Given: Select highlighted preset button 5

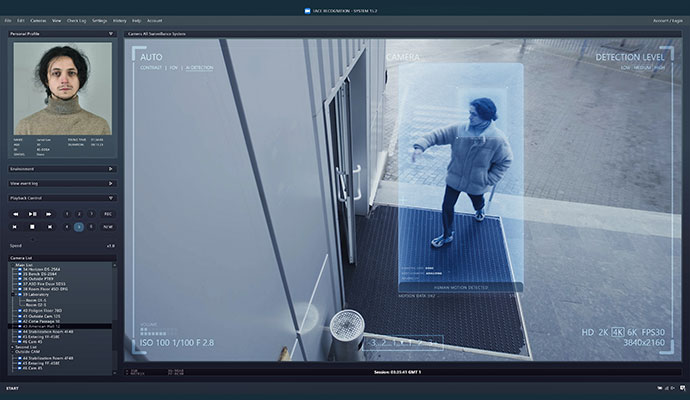Looking at the screenshot, I should pos(79,227).
